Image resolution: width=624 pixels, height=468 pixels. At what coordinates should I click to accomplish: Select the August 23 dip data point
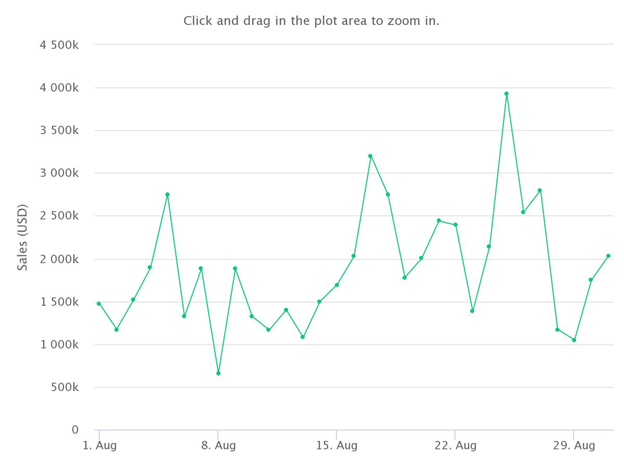click(472, 311)
